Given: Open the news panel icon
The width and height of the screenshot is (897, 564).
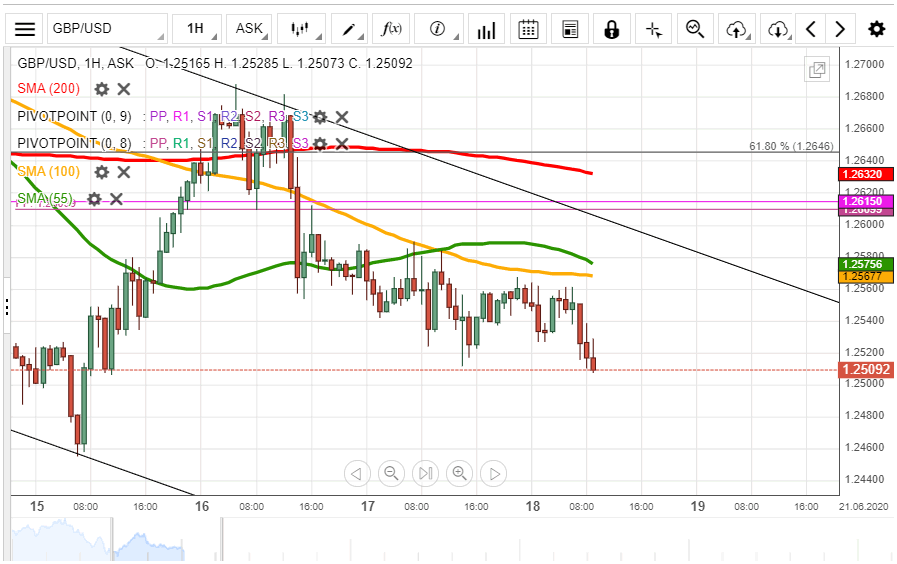Looking at the screenshot, I should pos(570,29).
